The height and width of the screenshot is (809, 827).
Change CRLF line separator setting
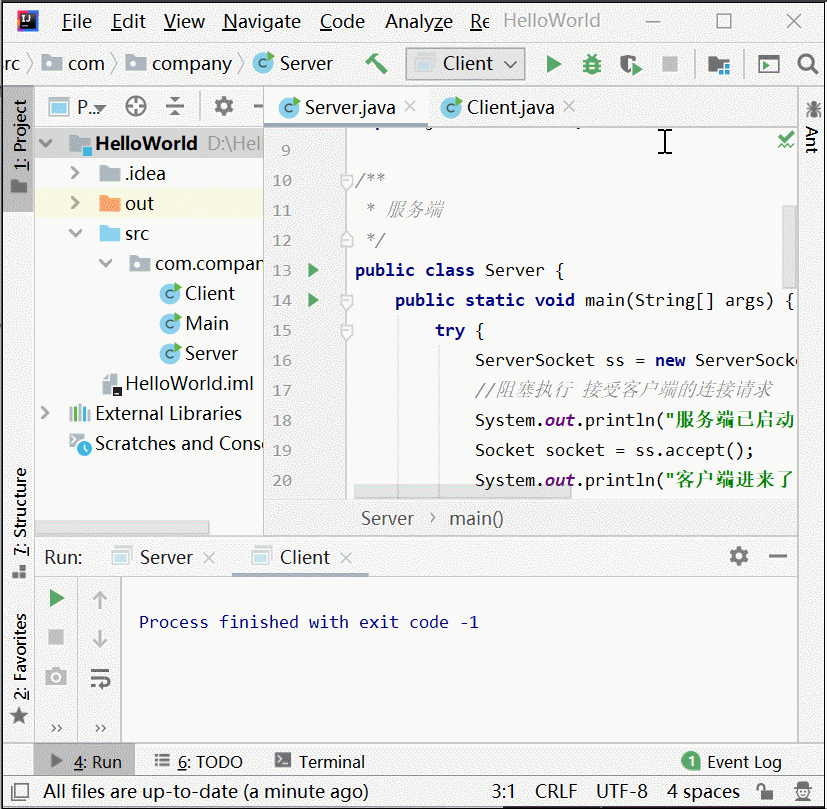point(556,791)
